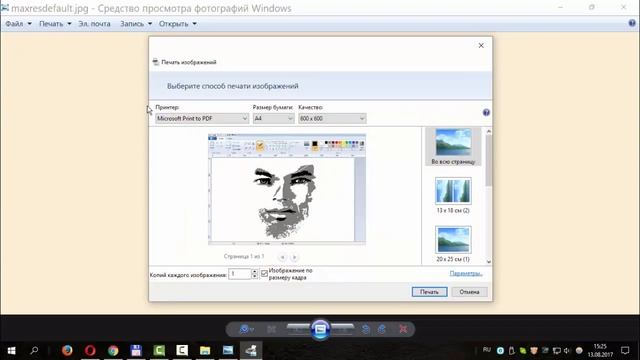Click the taskbar search icon
The height and width of the screenshot is (360, 640).
pyautogui.click(x=34, y=350)
